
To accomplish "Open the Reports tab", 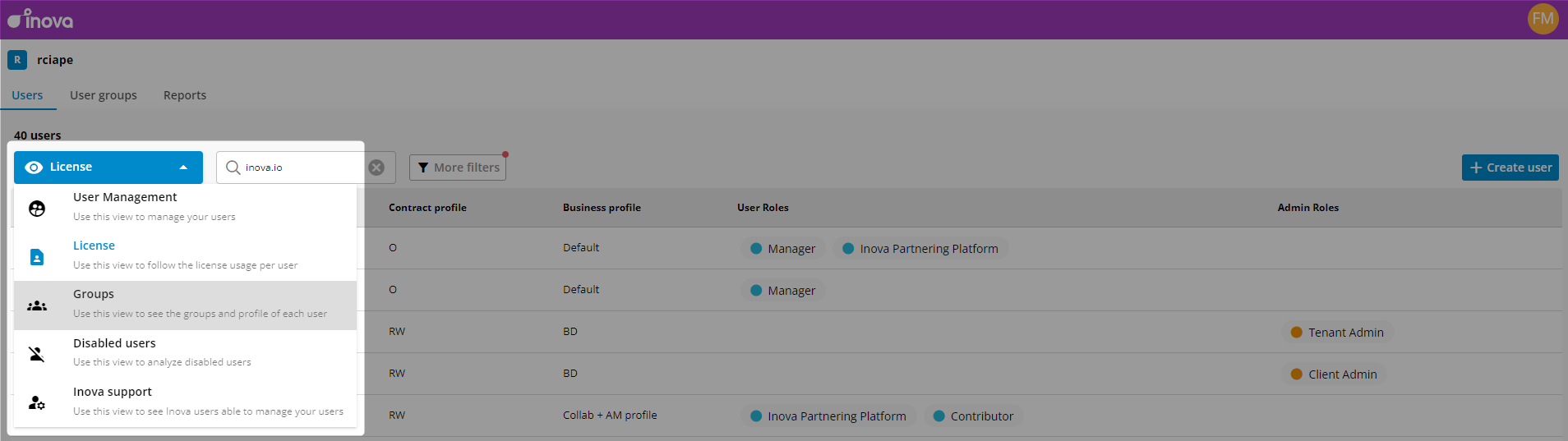I will pos(185,95).
